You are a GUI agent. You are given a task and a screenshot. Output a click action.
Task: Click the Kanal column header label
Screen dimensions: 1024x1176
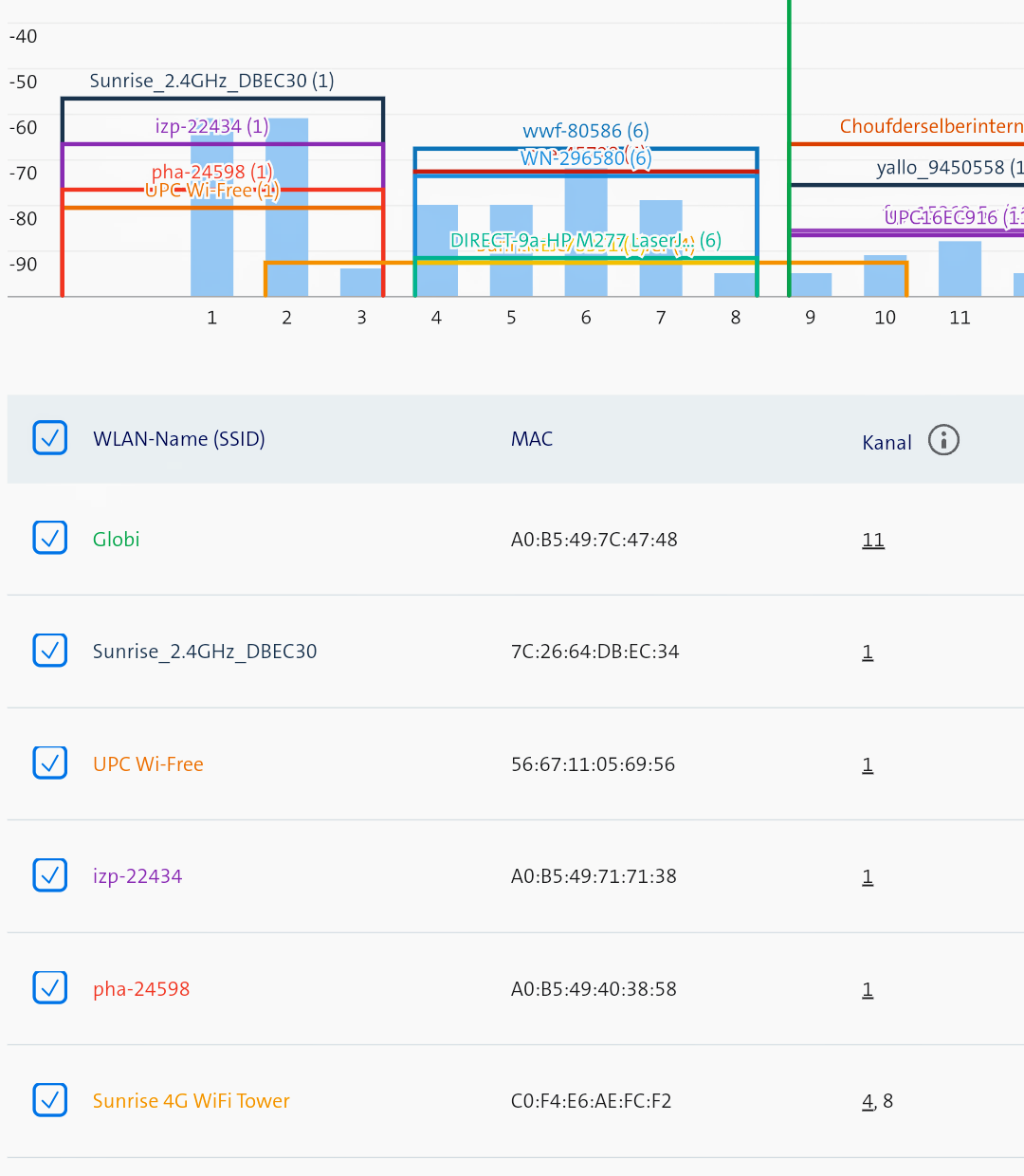887,443
